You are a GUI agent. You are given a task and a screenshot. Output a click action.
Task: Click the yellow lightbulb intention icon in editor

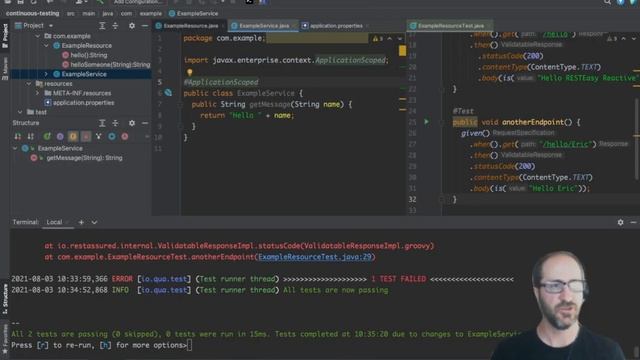pos(190,72)
